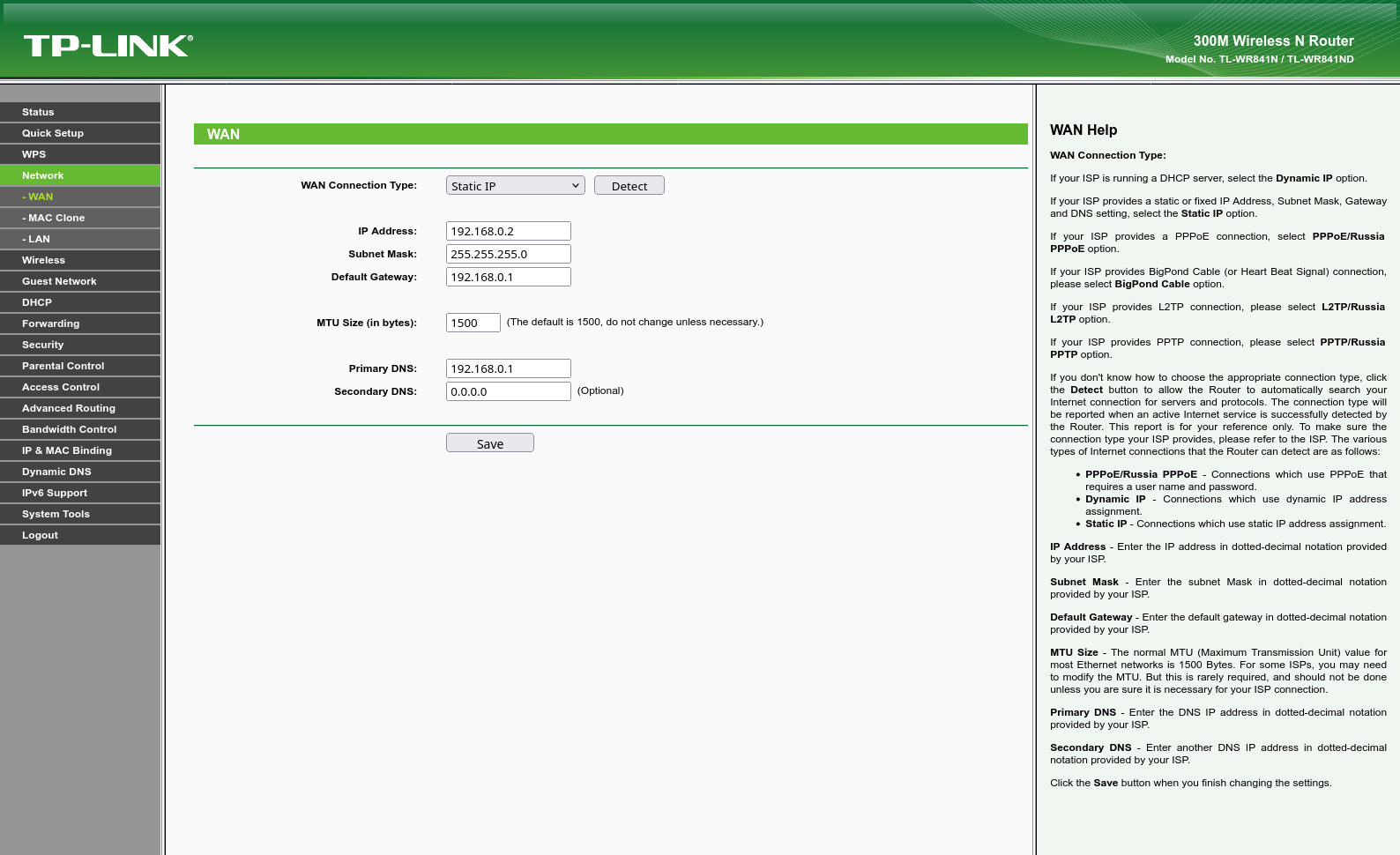
Task: Open the Dynamic DNS menu
Action: [80, 472]
